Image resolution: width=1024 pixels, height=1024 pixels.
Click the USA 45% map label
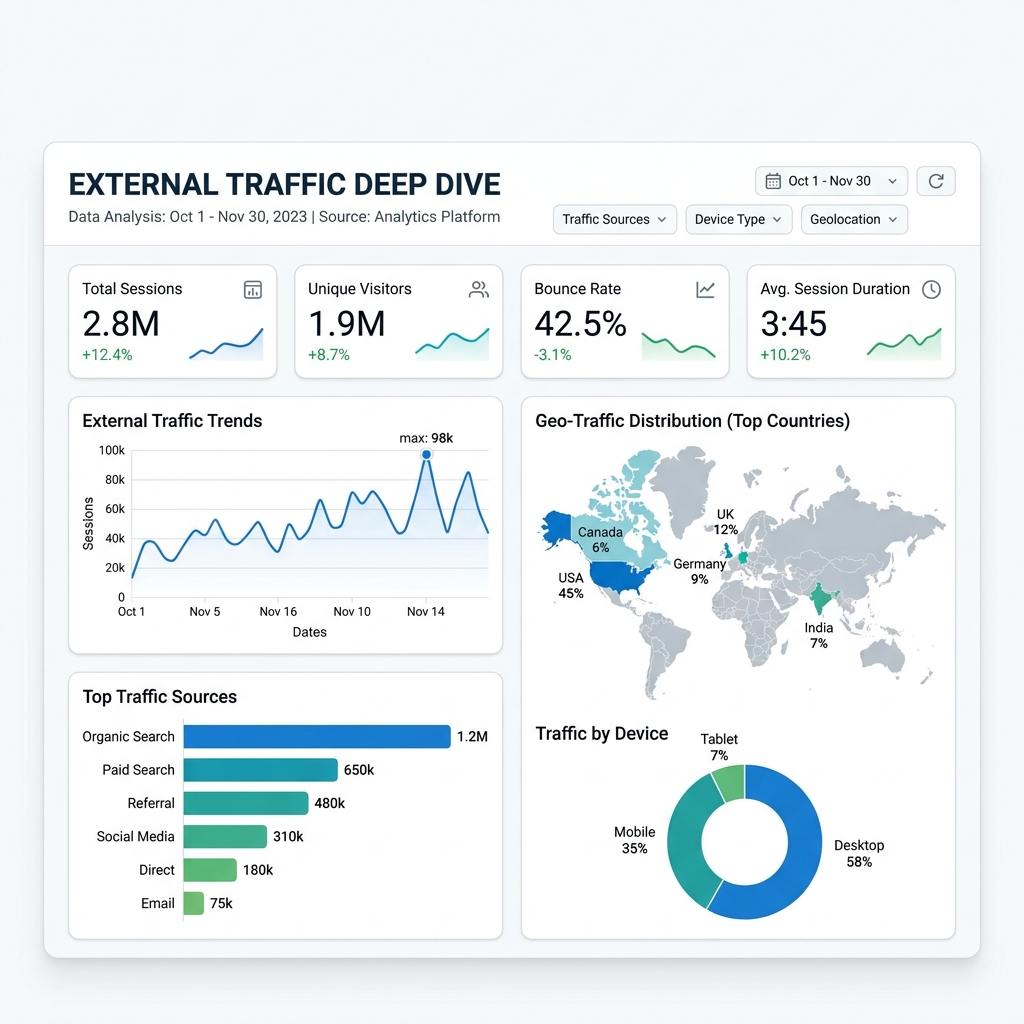[571, 586]
